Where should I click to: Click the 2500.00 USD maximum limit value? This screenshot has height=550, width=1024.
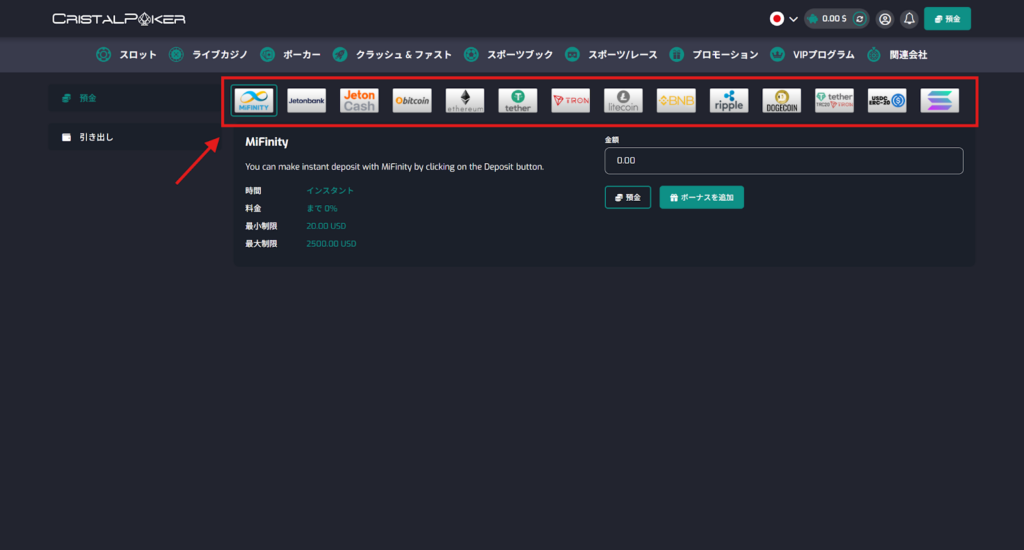(331, 244)
